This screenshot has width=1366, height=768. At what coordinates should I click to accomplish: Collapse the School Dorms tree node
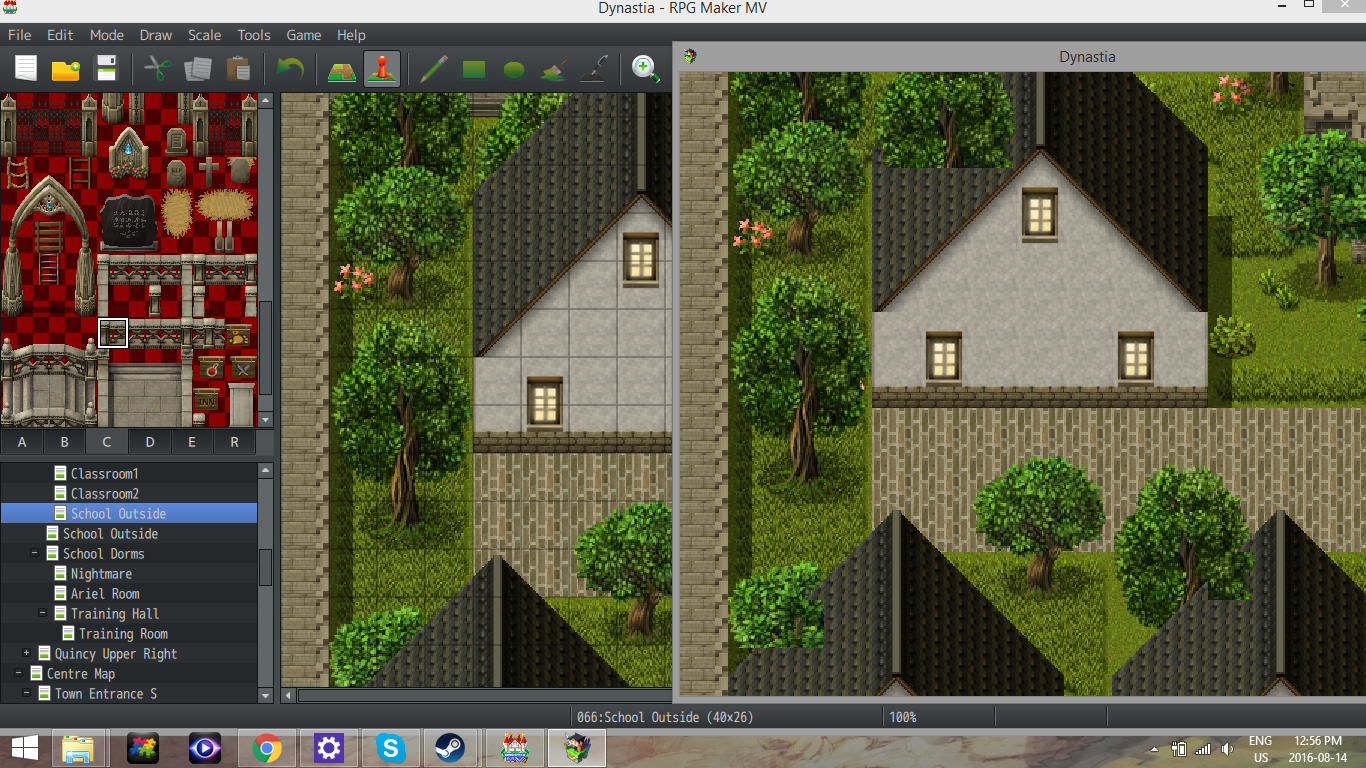pos(35,553)
